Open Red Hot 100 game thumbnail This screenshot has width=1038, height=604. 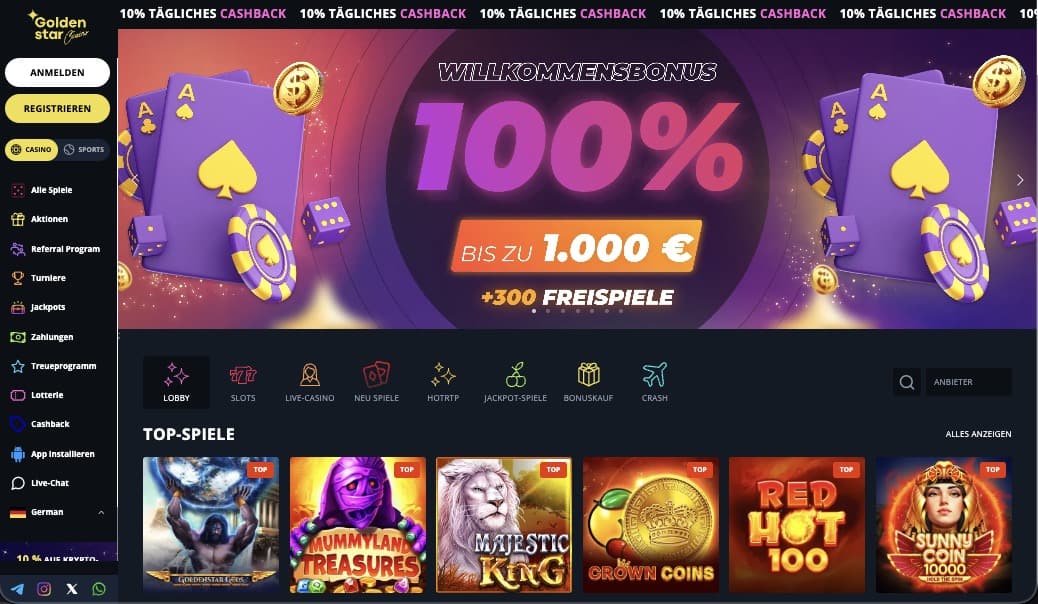coord(797,525)
